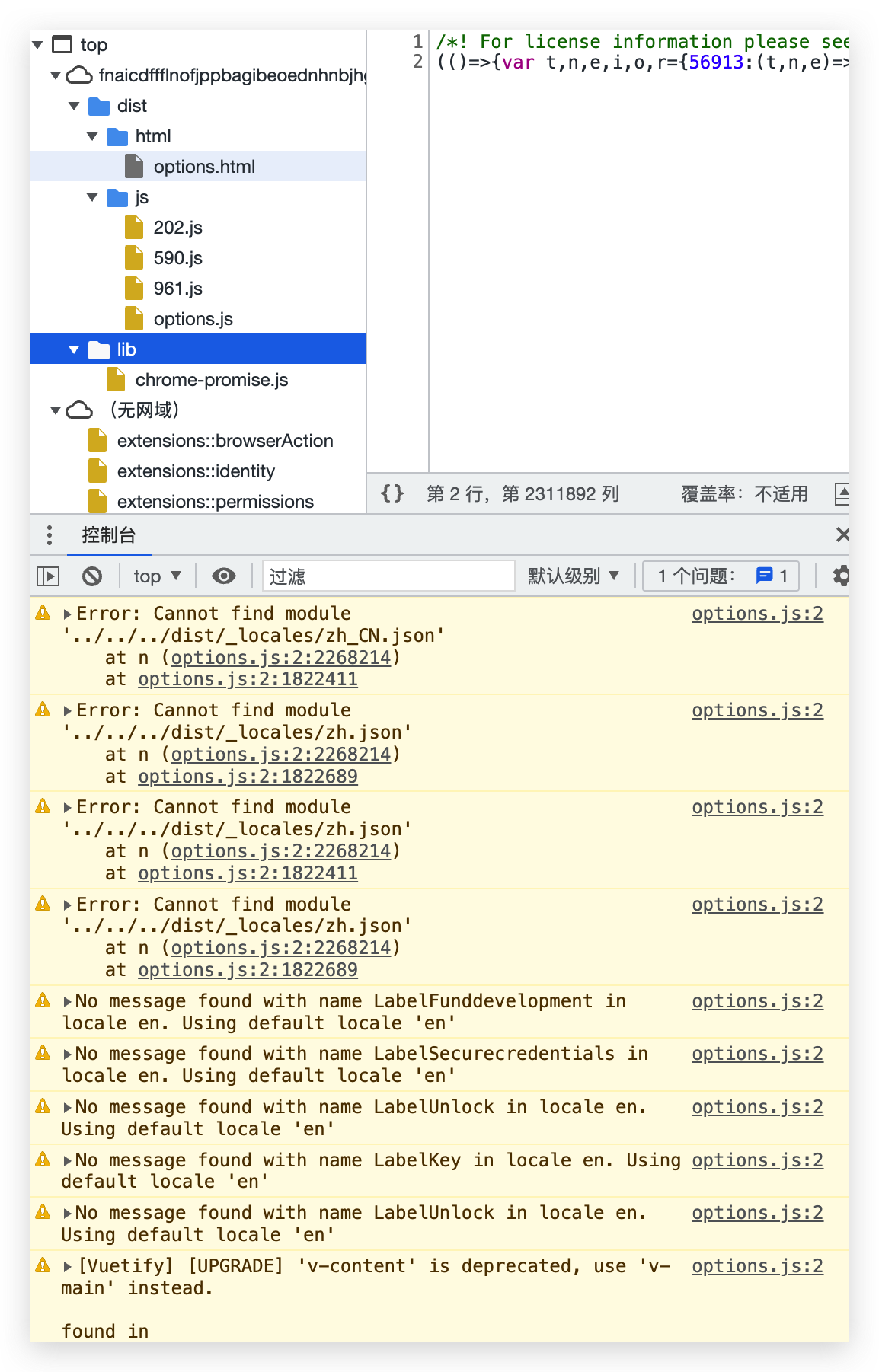Click the warning icon beside Vuetify message
This screenshot has width=879, height=1372.
click(43, 1265)
